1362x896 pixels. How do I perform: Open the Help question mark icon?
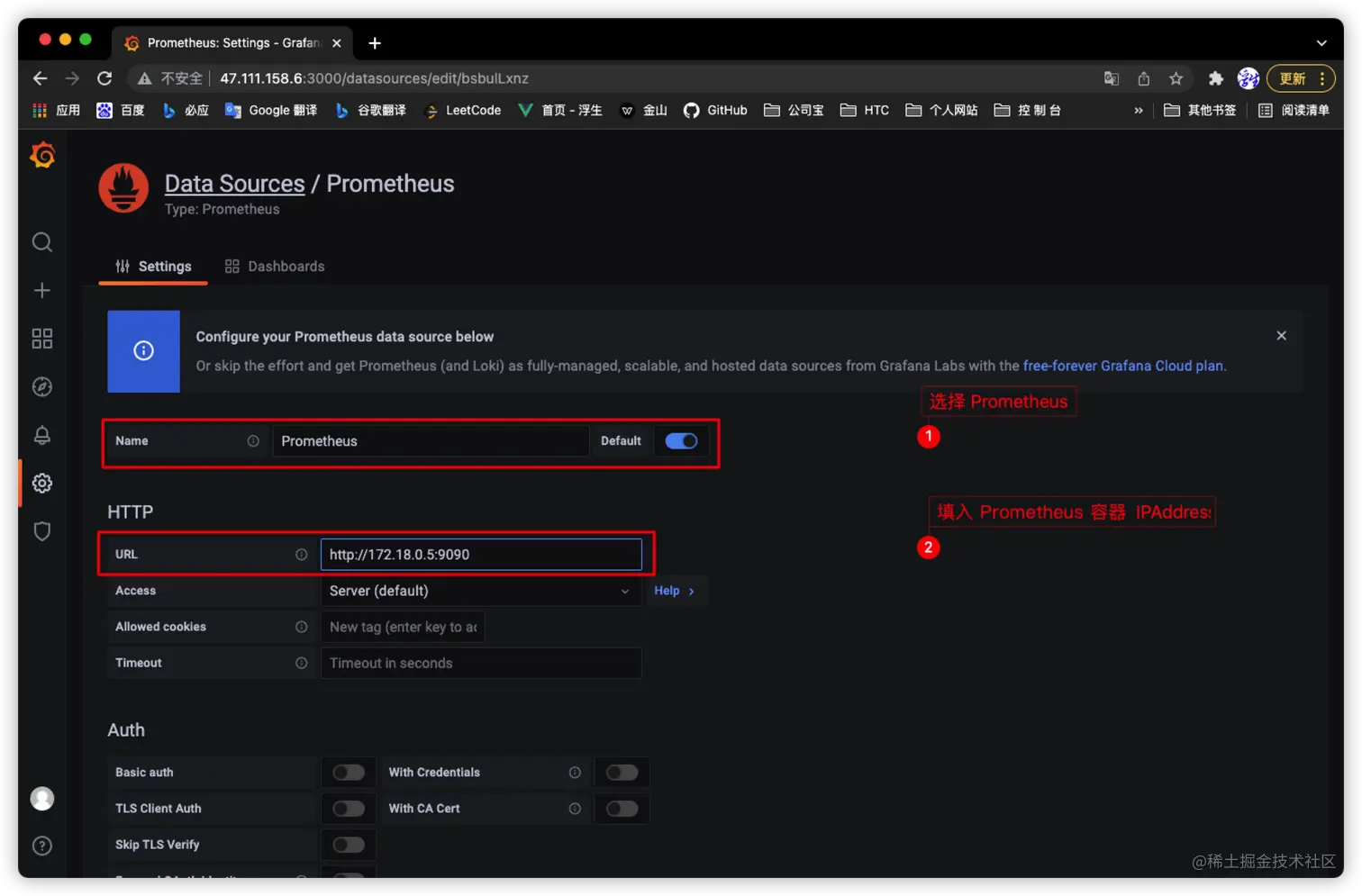[42, 846]
